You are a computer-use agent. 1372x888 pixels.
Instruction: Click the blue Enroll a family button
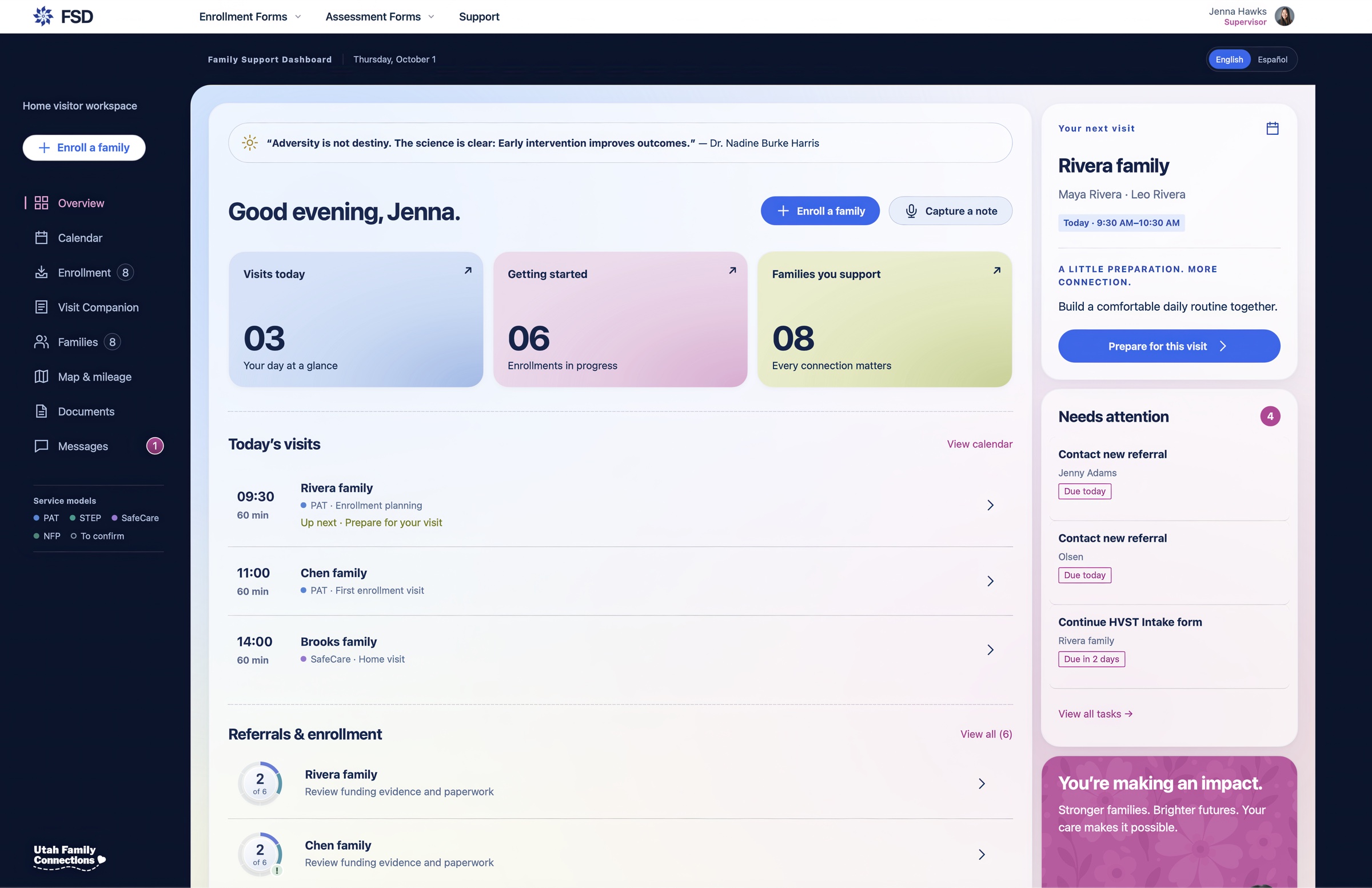point(820,211)
